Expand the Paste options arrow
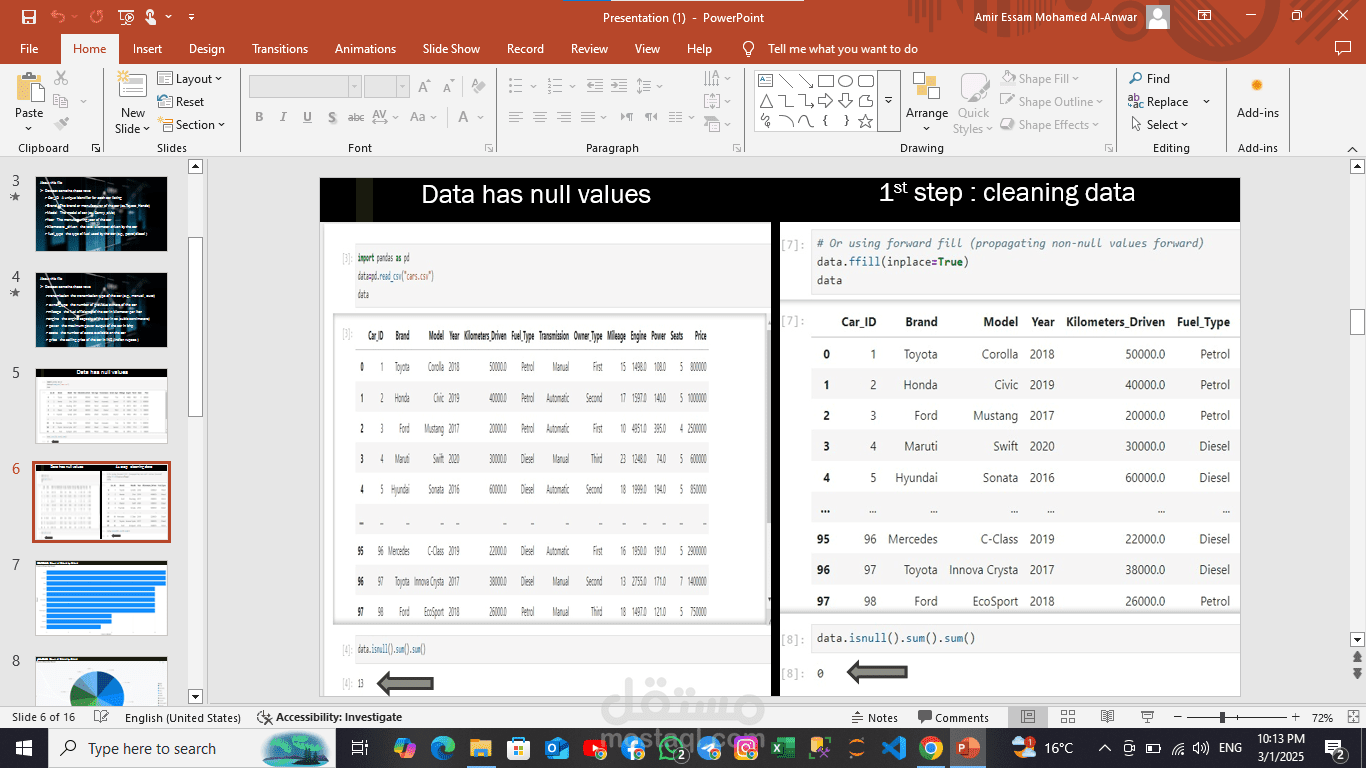This screenshot has width=1366, height=768. [x=29, y=129]
